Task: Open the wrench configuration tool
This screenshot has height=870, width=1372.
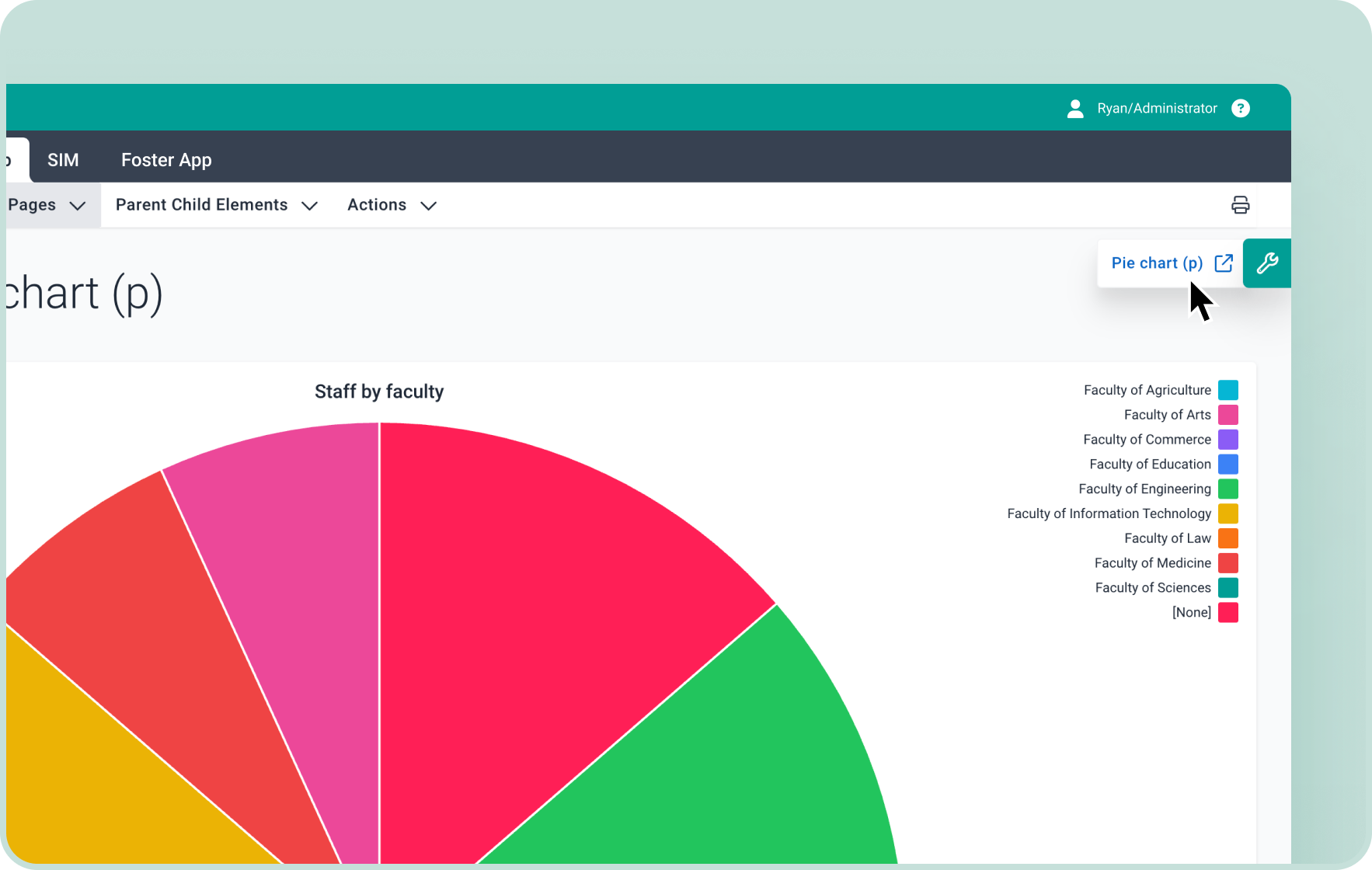Action: pyautogui.click(x=1266, y=263)
